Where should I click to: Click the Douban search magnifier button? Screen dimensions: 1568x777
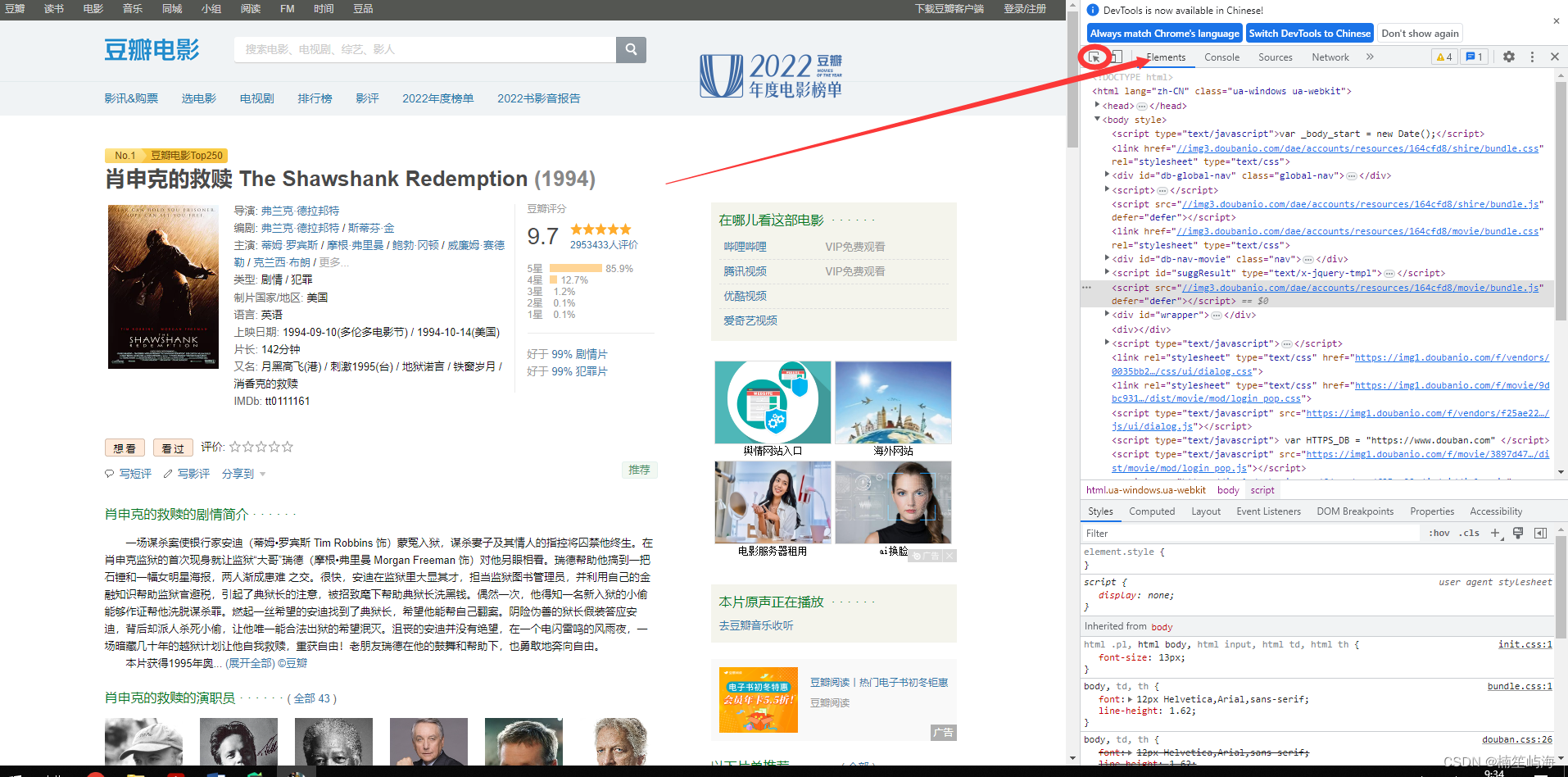click(631, 49)
